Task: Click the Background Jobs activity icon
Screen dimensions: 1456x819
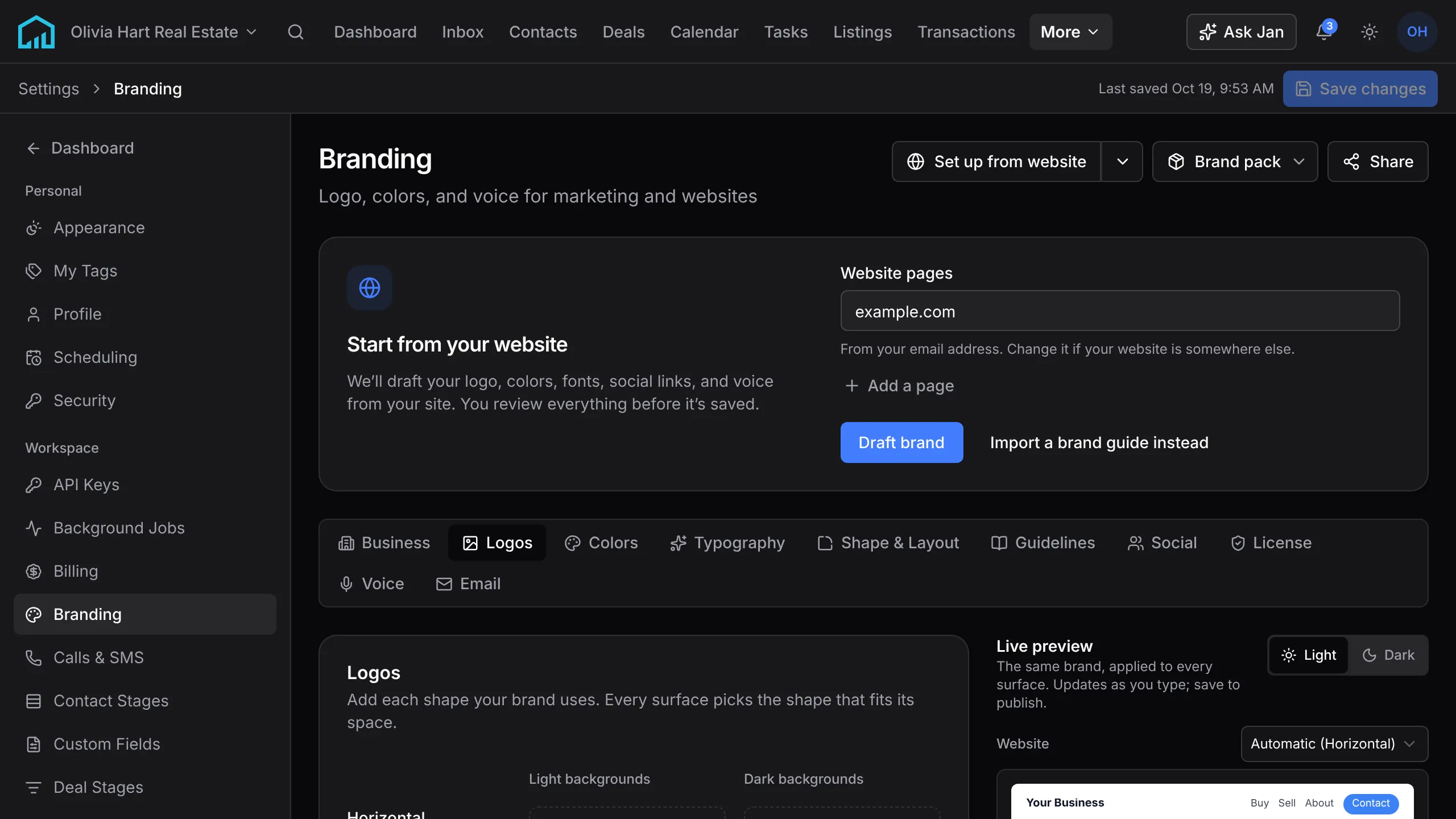Action: pyautogui.click(x=34, y=528)
